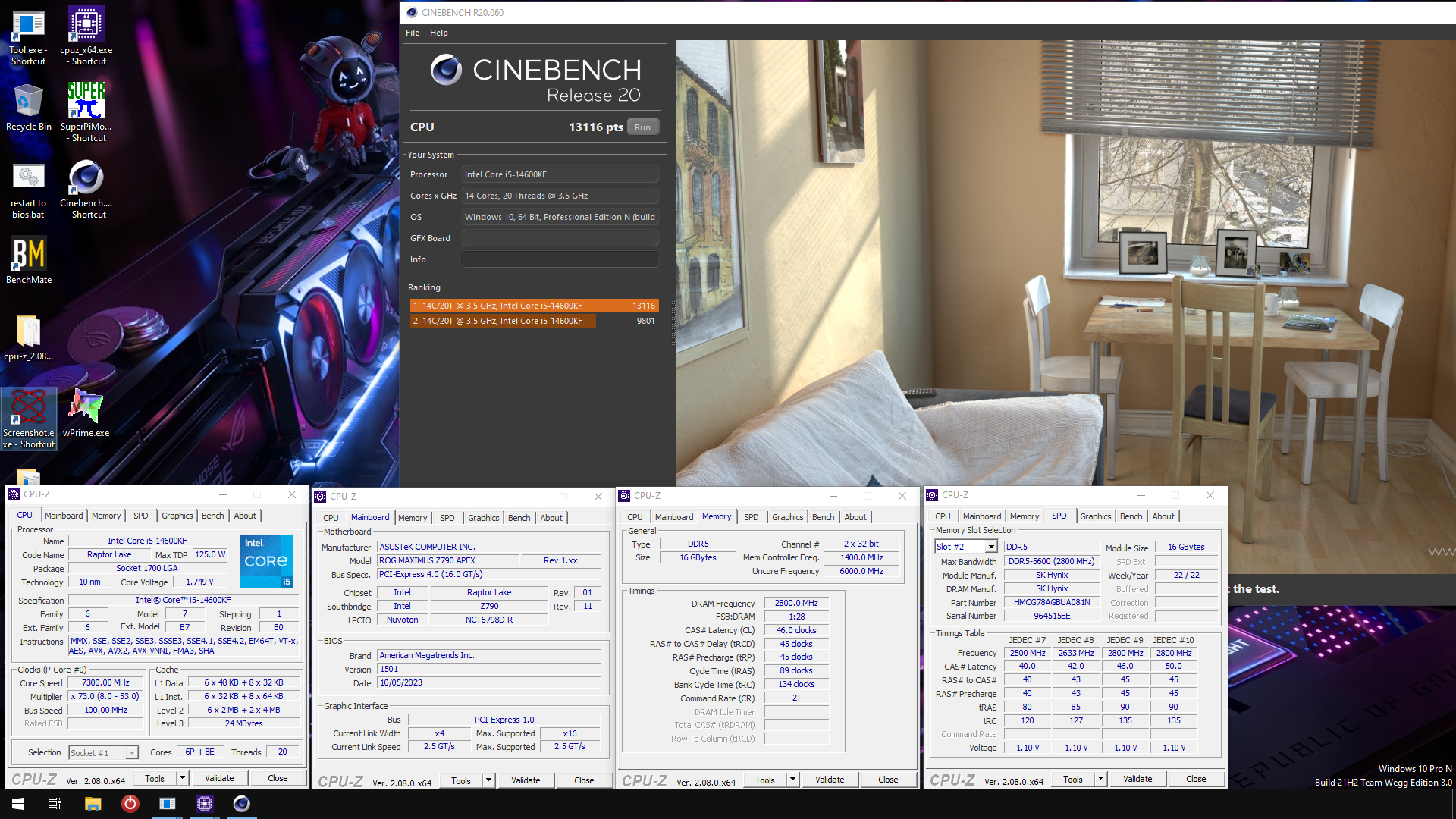The height and width of the screenshot is (819, 1456).
Task: Open File Explorer from the taskbar
Action: point(93,804)
